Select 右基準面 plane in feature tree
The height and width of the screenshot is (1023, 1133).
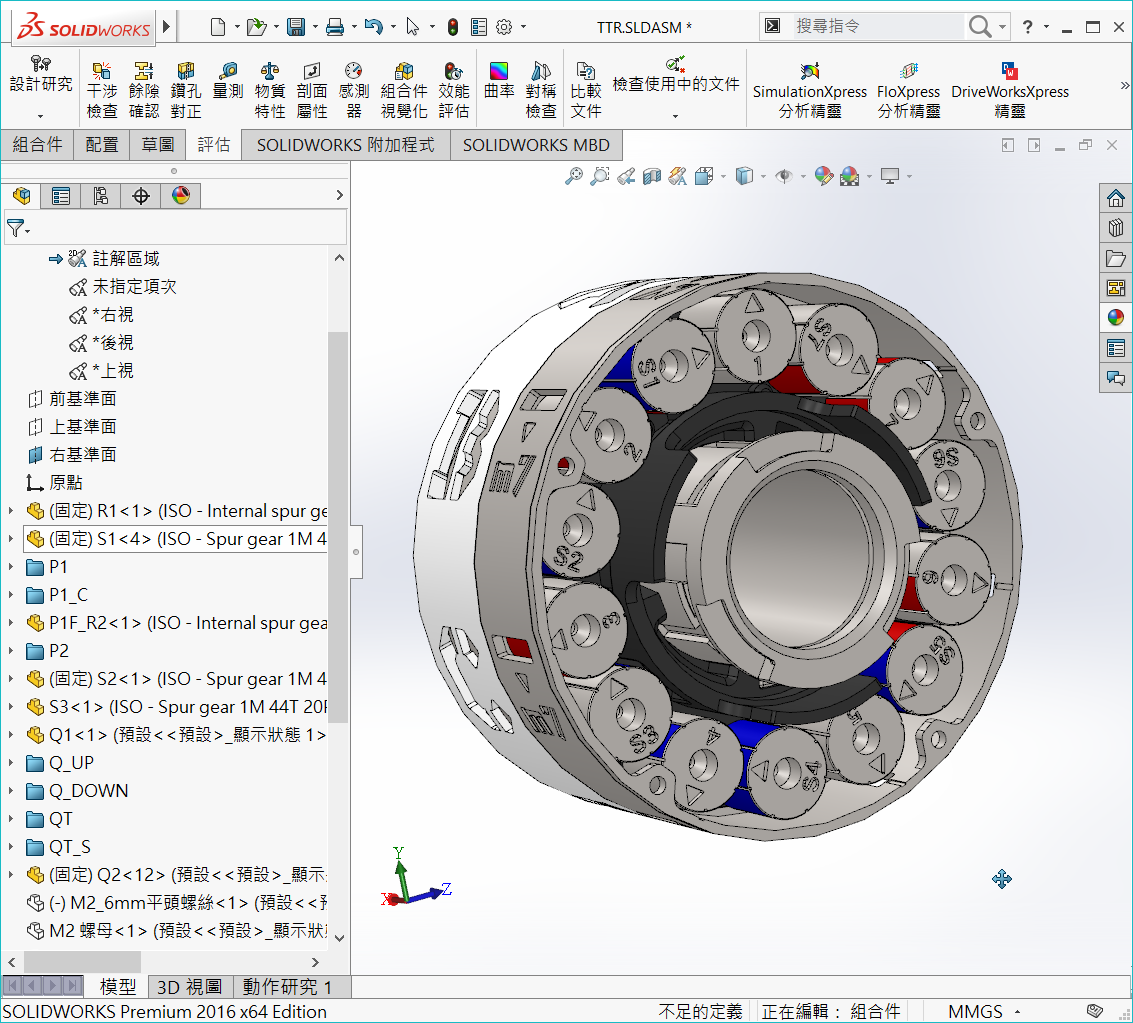pyautogui.click(x=82, y=455)
